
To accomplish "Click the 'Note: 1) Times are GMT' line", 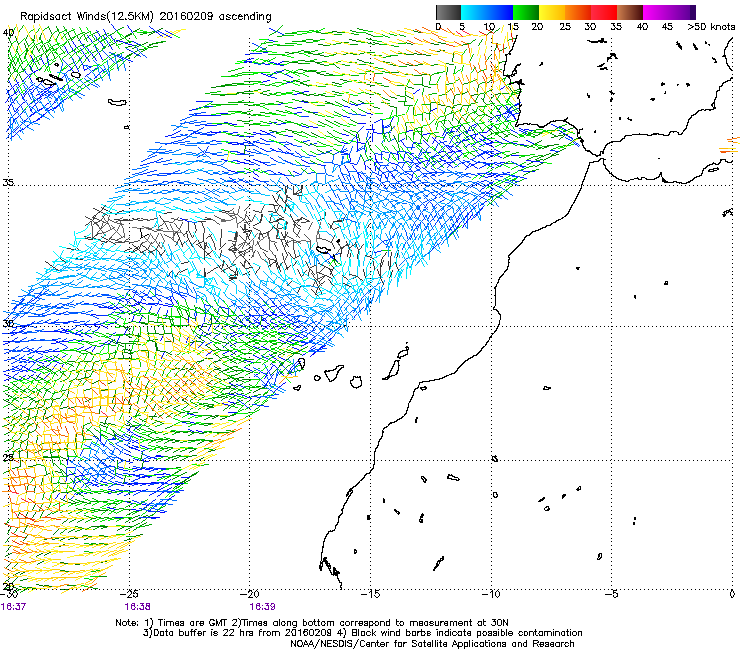I will [312, 623].
